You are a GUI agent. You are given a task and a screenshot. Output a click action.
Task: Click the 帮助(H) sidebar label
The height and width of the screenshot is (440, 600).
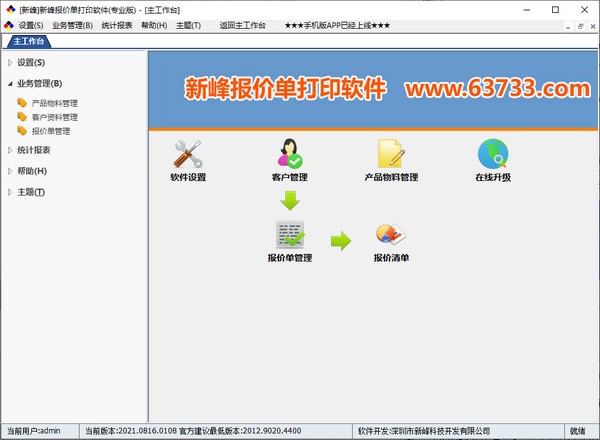[x=32, y=171]
